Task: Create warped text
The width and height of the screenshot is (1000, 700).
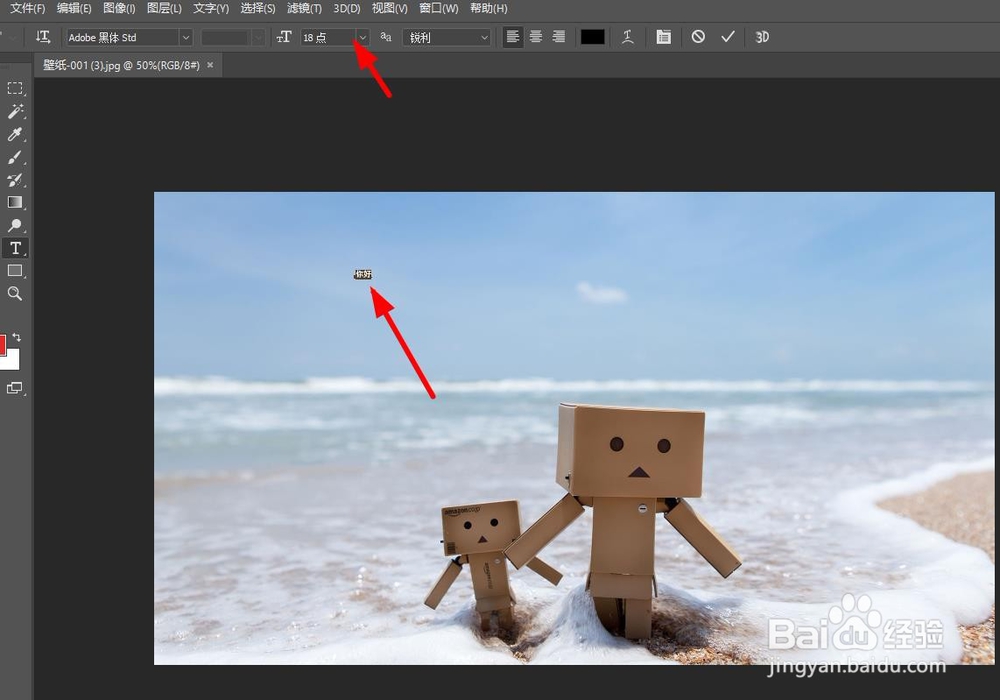Action: [x=628, y=37]
